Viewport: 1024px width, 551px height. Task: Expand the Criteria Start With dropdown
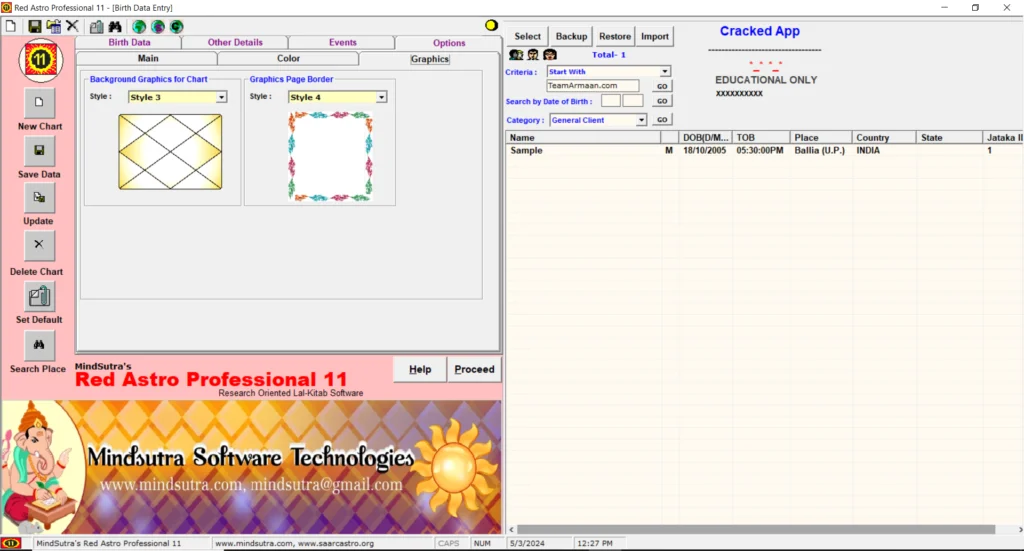[665, 71]
